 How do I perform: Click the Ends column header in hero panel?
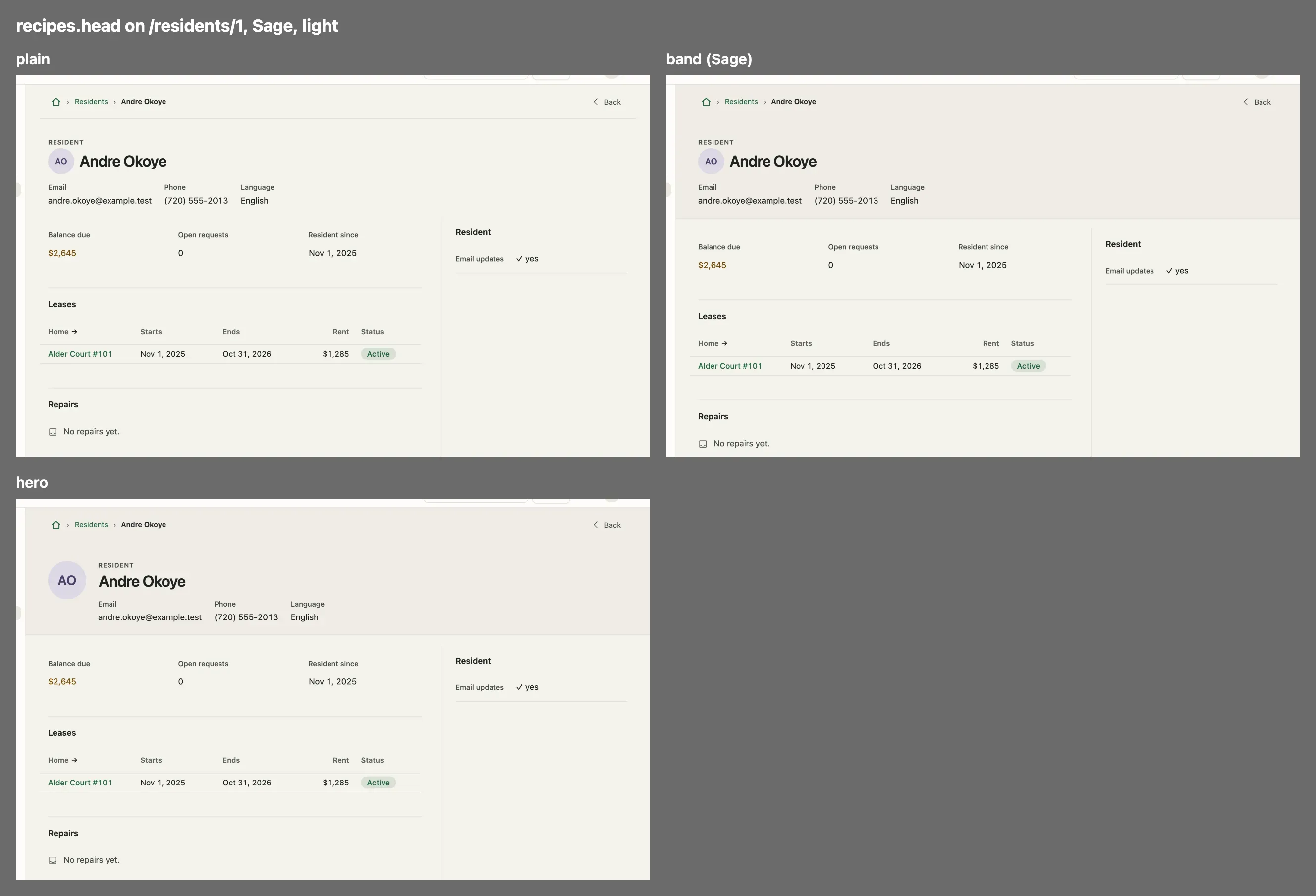231,760
